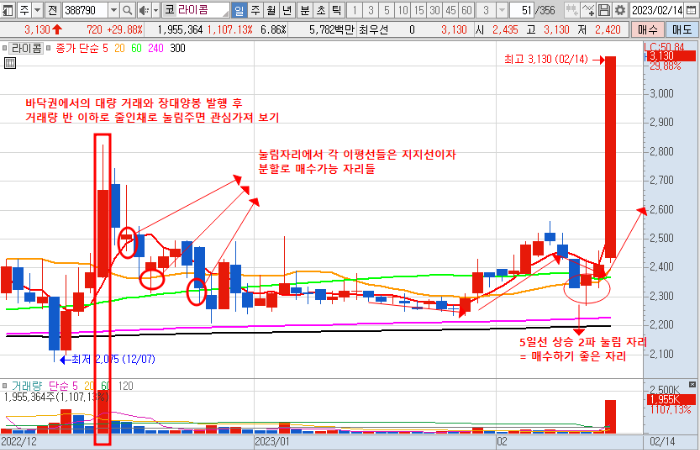Viewport: 700px width, 450px height.
Task: Click the 최저 low price label (12/07)
Action: pyautogui.click(x=113, y=359)
